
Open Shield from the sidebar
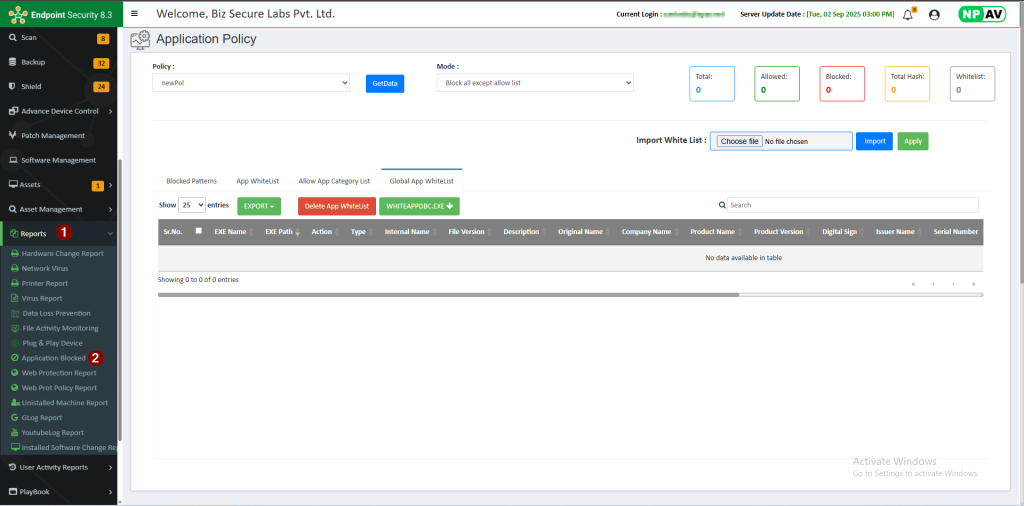pos(31,87)
